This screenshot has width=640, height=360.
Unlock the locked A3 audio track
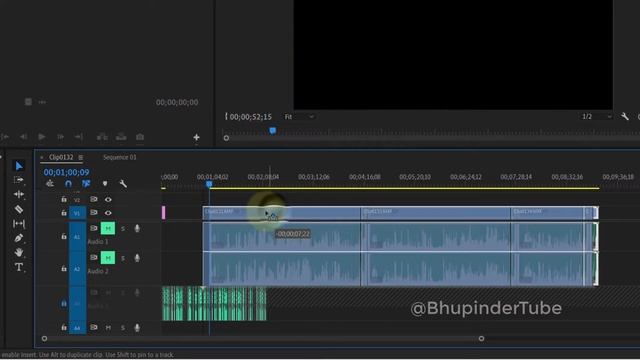coord(64,303)
